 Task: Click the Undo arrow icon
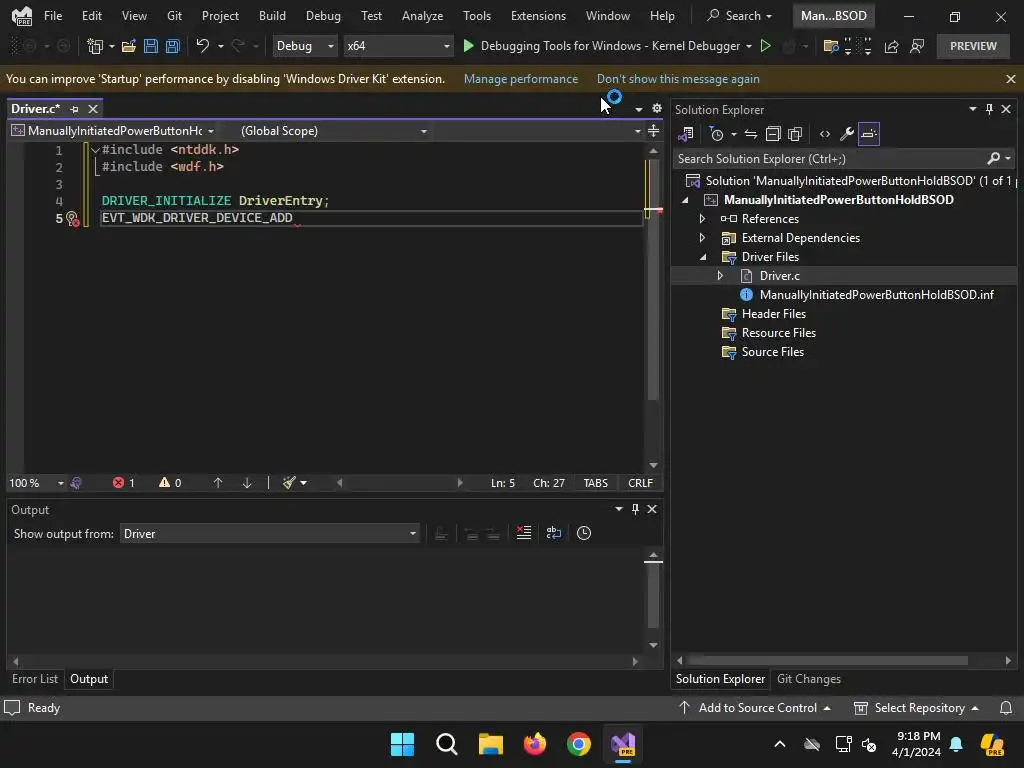202,46
